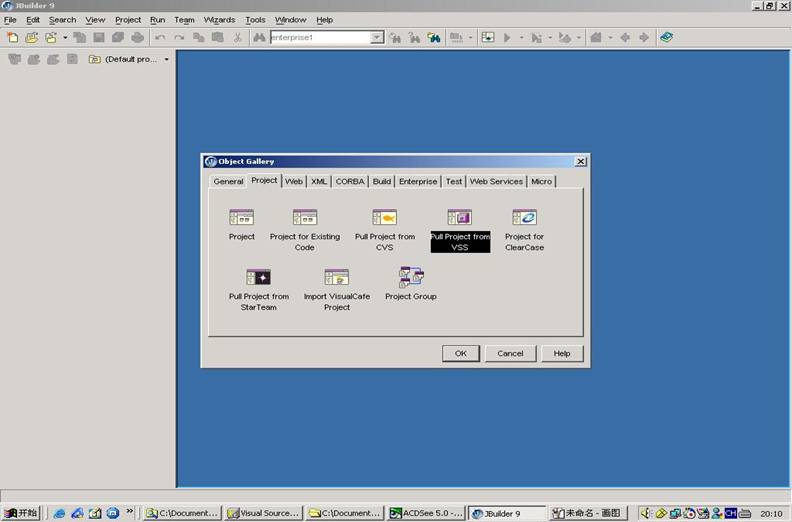Click the Forward navigation arrow icon

(x=644, y=37)
